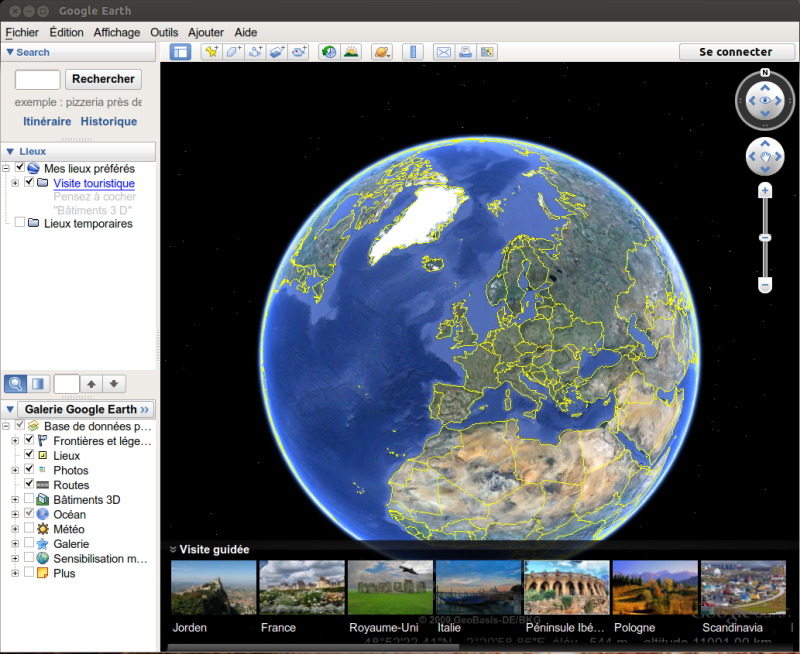Check the Galerie layer checkbox
This screenshot has width=800, height=654.
point(29,543)
